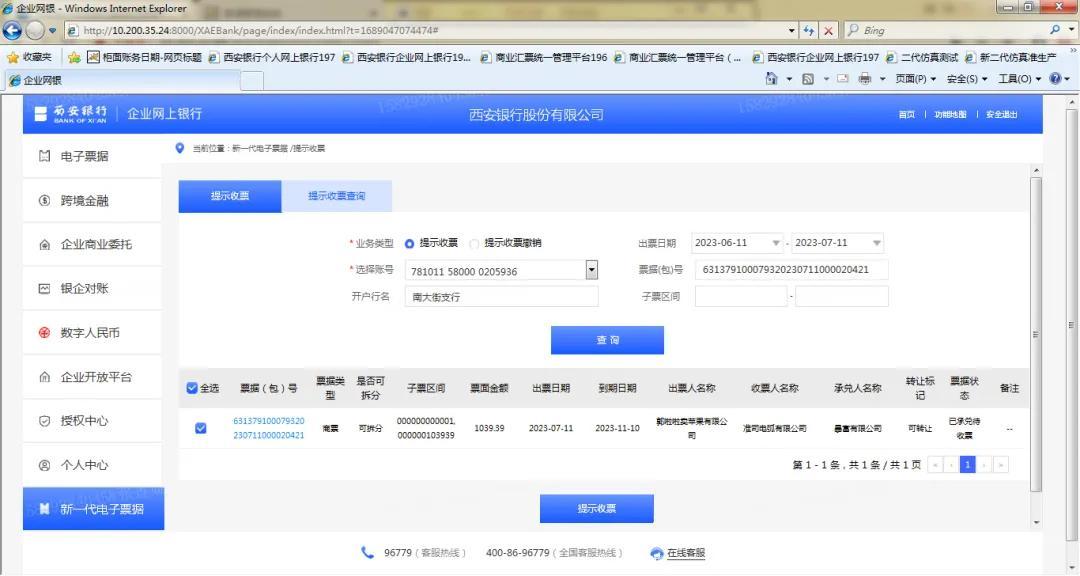Click the online customer service icon
1080x576 pixels.
656,553
